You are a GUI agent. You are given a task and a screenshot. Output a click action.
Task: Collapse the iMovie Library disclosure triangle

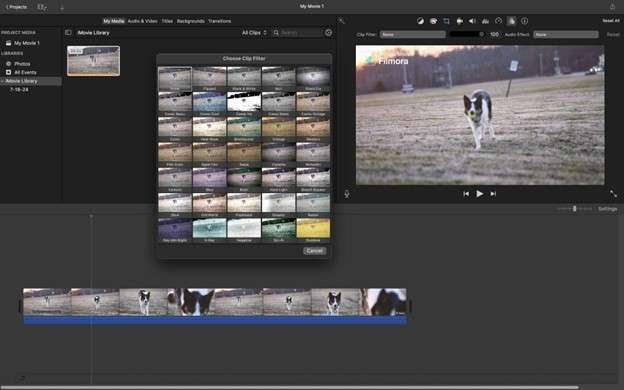[2, 81]
